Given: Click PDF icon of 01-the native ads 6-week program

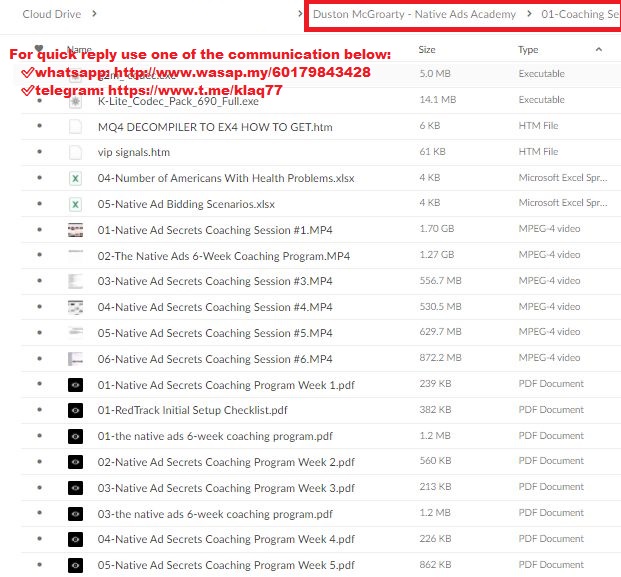Looking at the screenshot, I should pyautogui.click(x=75, y=436).
